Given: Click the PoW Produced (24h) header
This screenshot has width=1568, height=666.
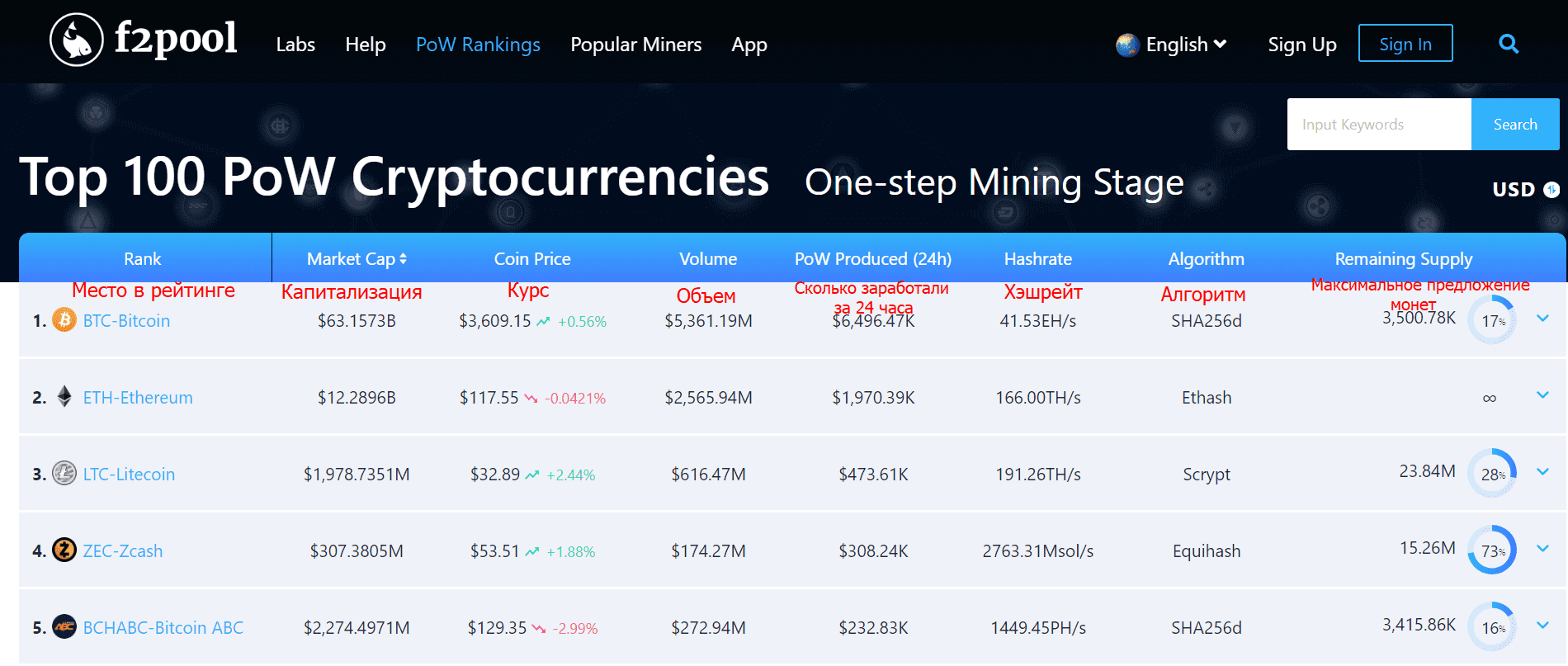Looking at the screenshot, I should point(873,259).
